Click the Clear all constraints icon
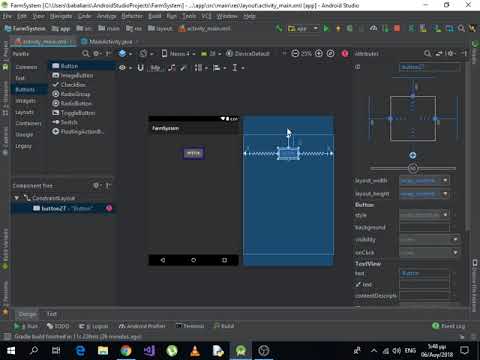480x360 pixels. [x=172, y=68]
